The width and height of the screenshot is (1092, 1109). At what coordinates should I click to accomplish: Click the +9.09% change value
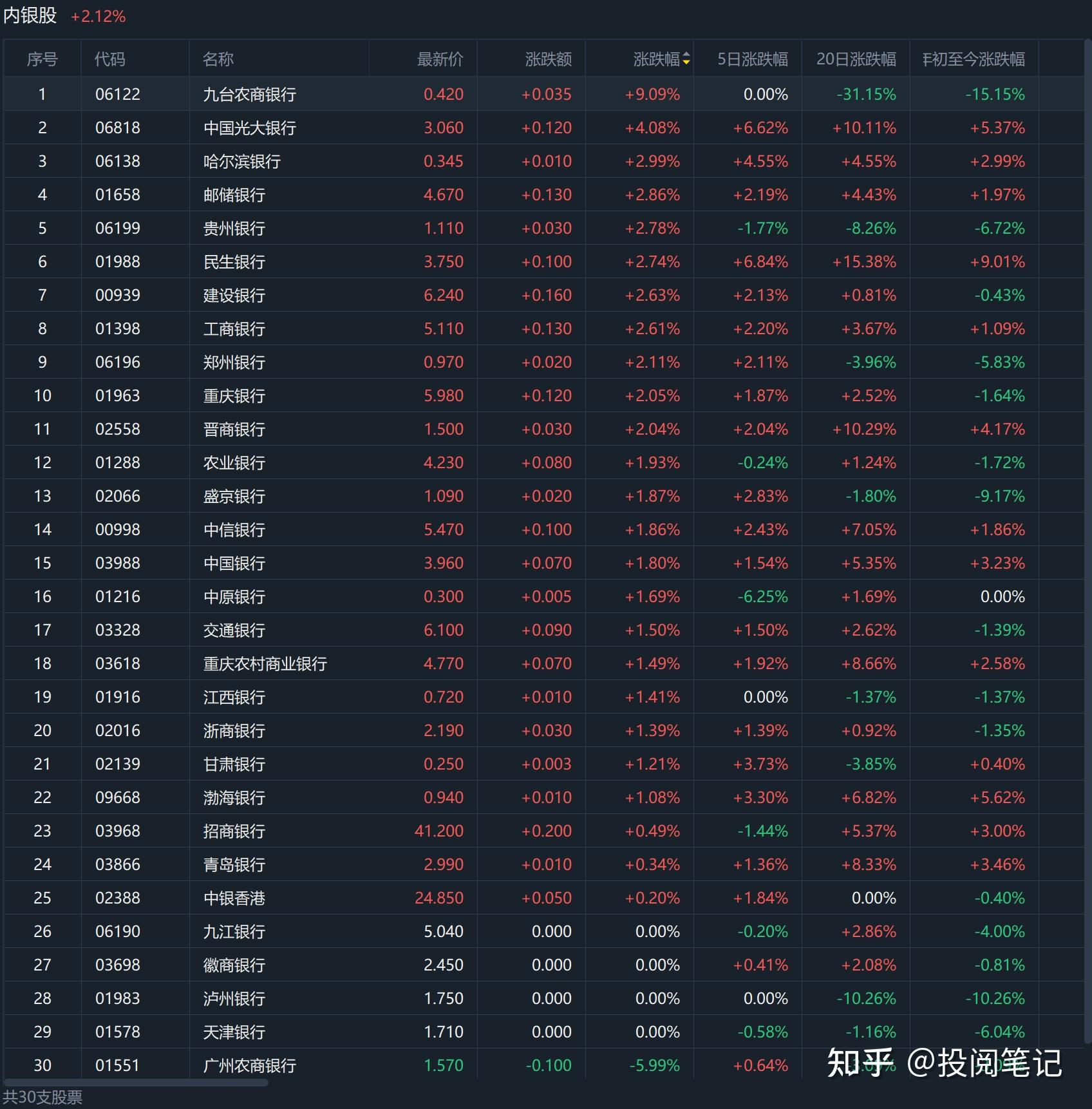tap(652, 94)
